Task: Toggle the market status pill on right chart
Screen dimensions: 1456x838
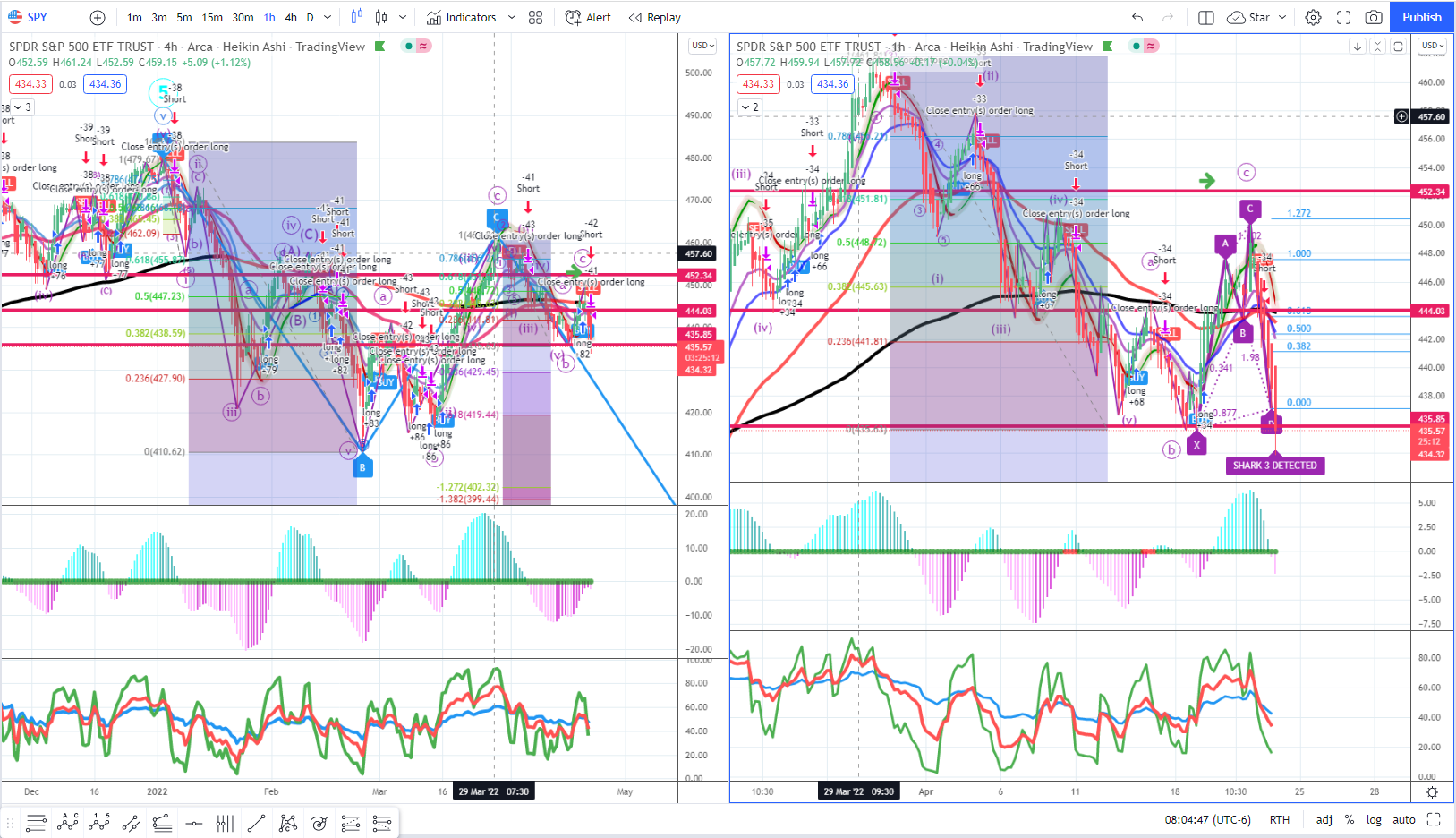Action: [1145, 47]
